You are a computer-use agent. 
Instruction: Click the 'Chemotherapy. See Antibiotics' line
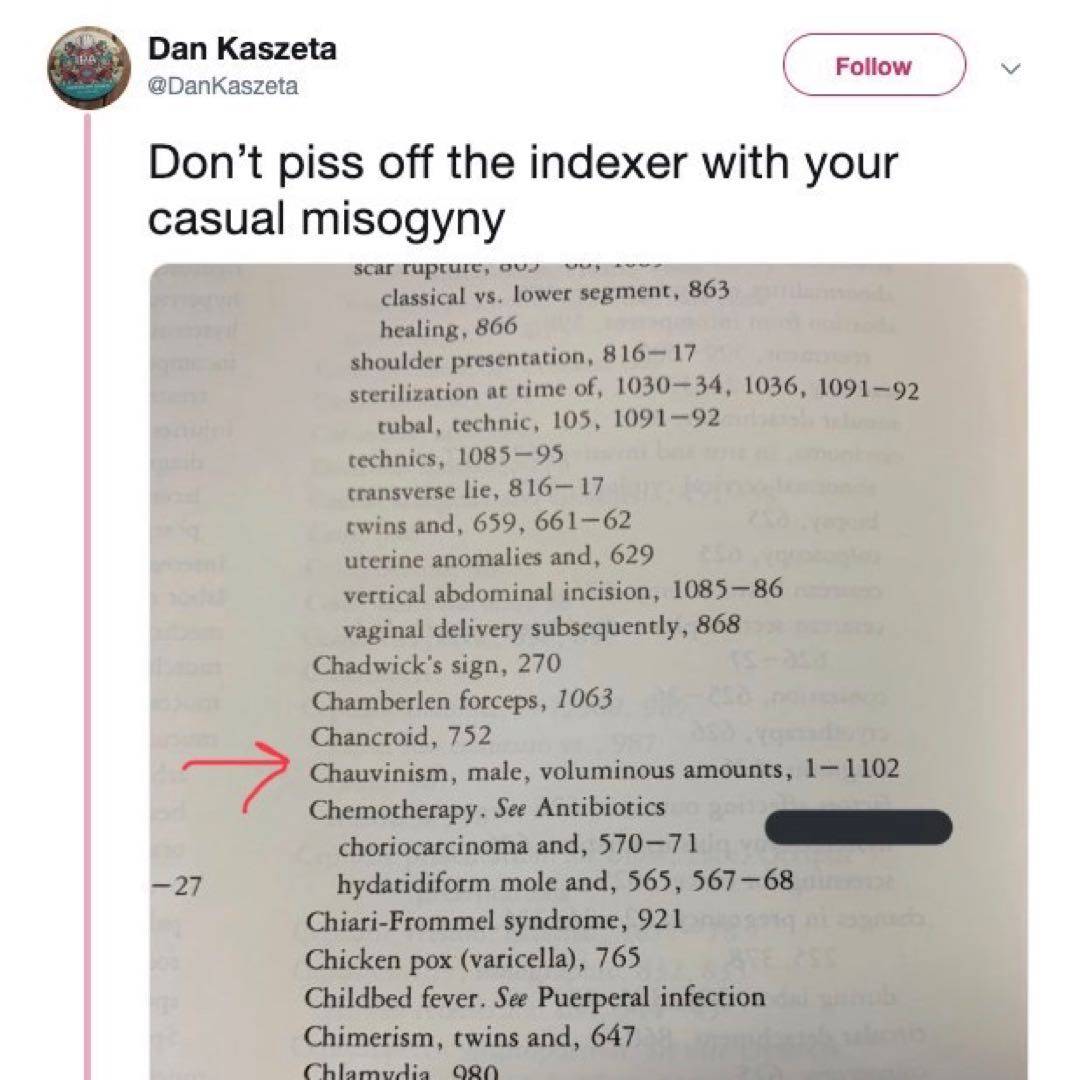[487, 807]
